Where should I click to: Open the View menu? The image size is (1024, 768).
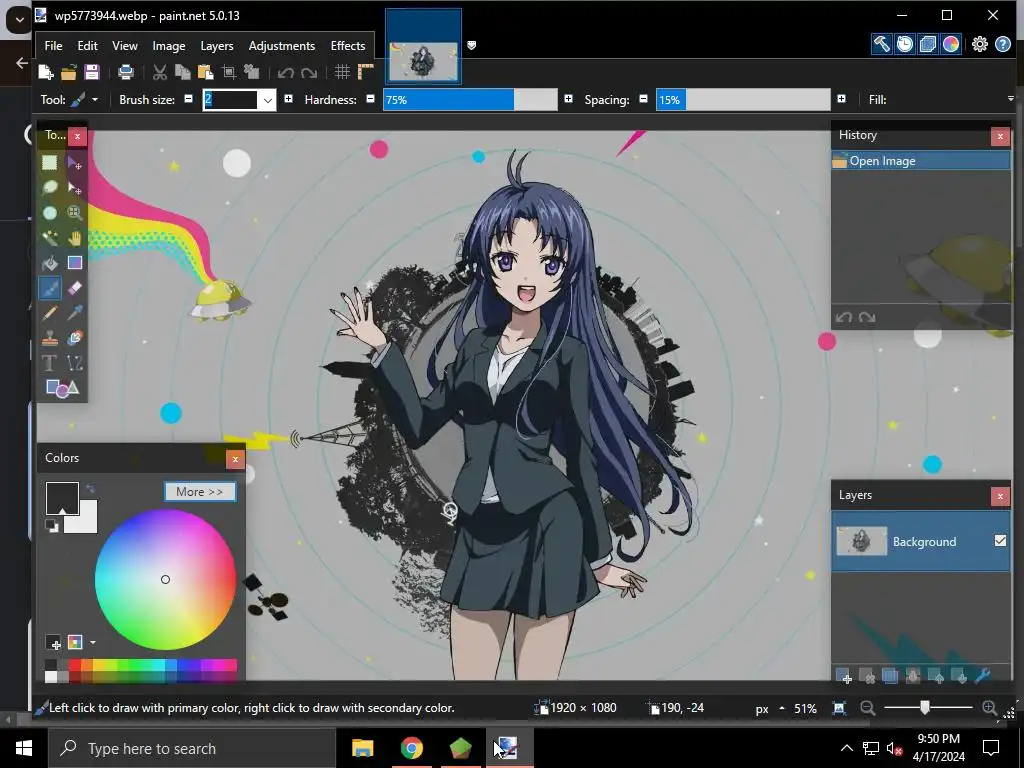[x=125, y=46]
